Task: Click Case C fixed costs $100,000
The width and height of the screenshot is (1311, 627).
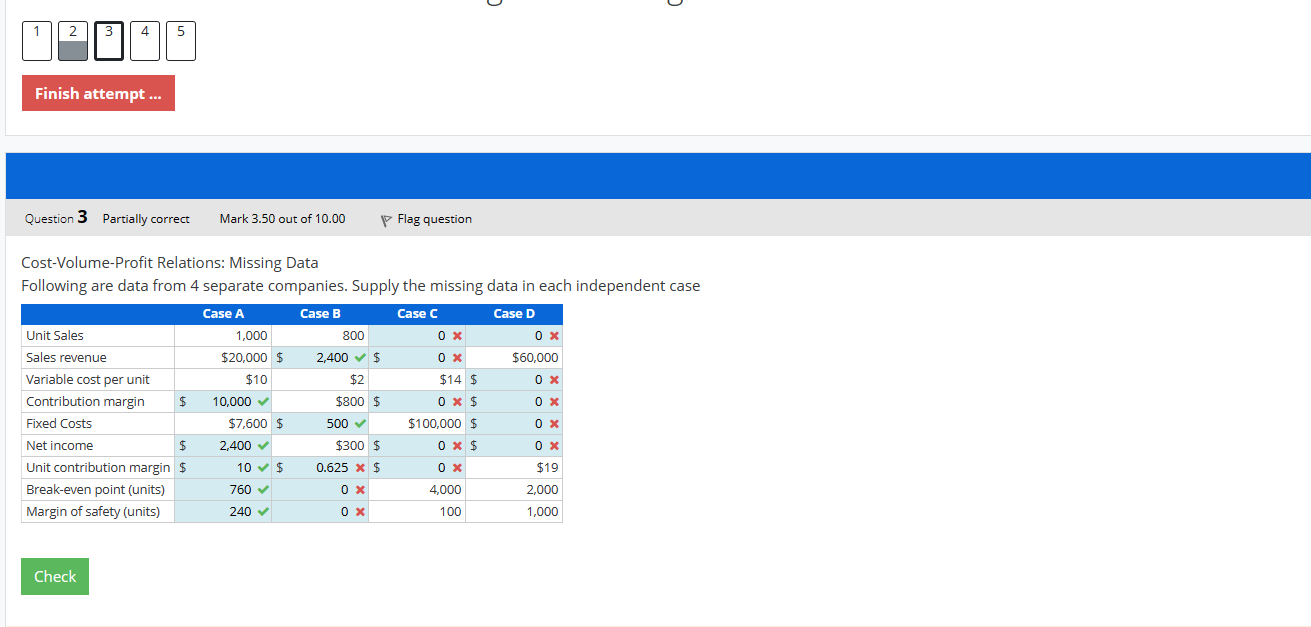Action: point(435,423)
